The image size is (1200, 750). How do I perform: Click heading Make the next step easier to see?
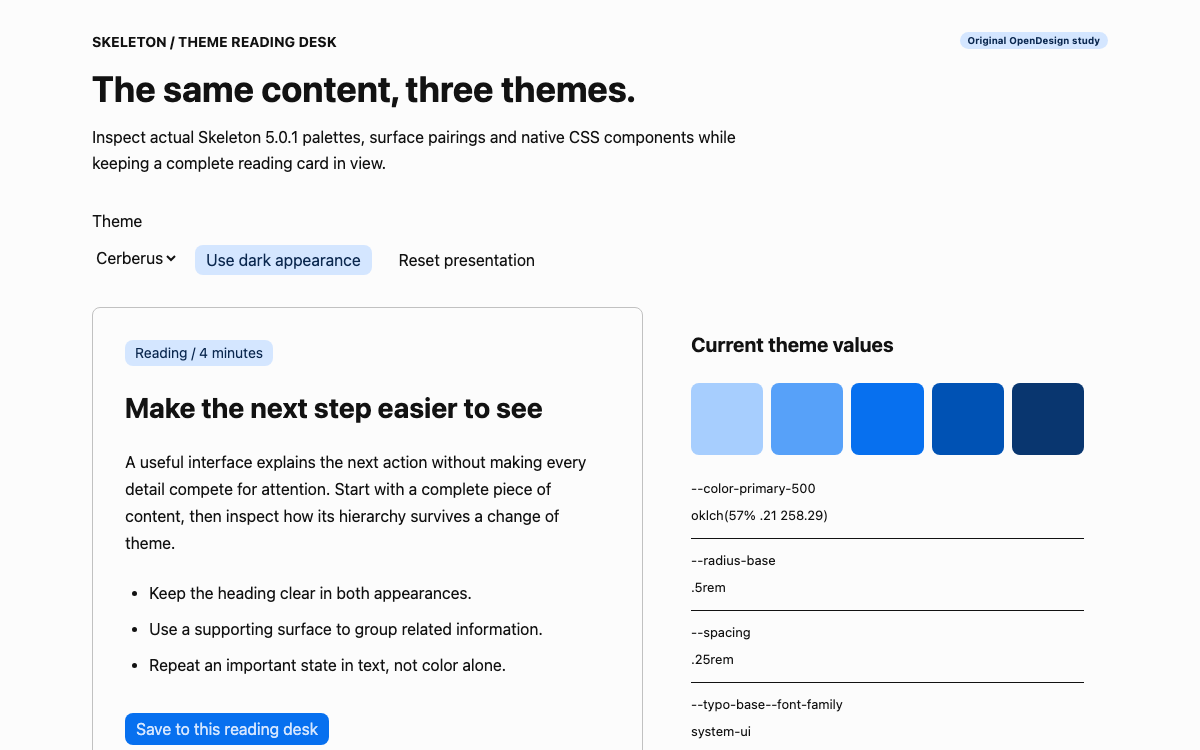(x=334, y=408)
